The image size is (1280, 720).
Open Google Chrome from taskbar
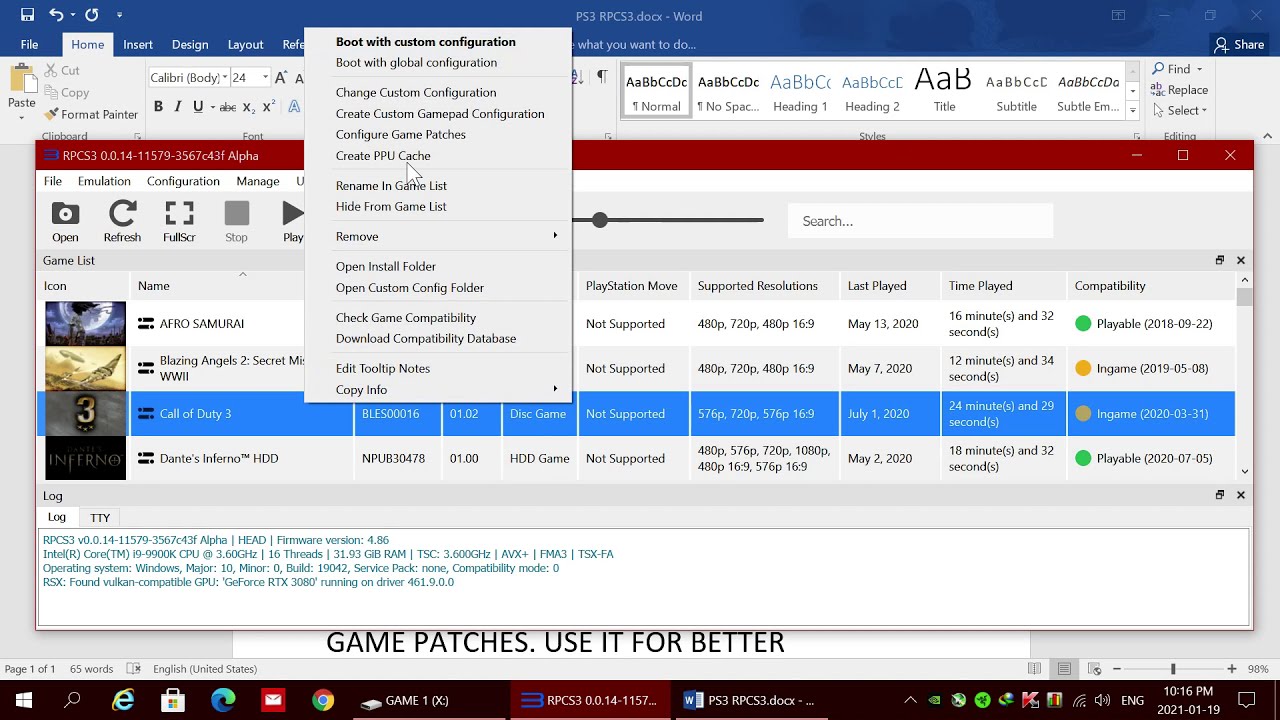point(322,700)
